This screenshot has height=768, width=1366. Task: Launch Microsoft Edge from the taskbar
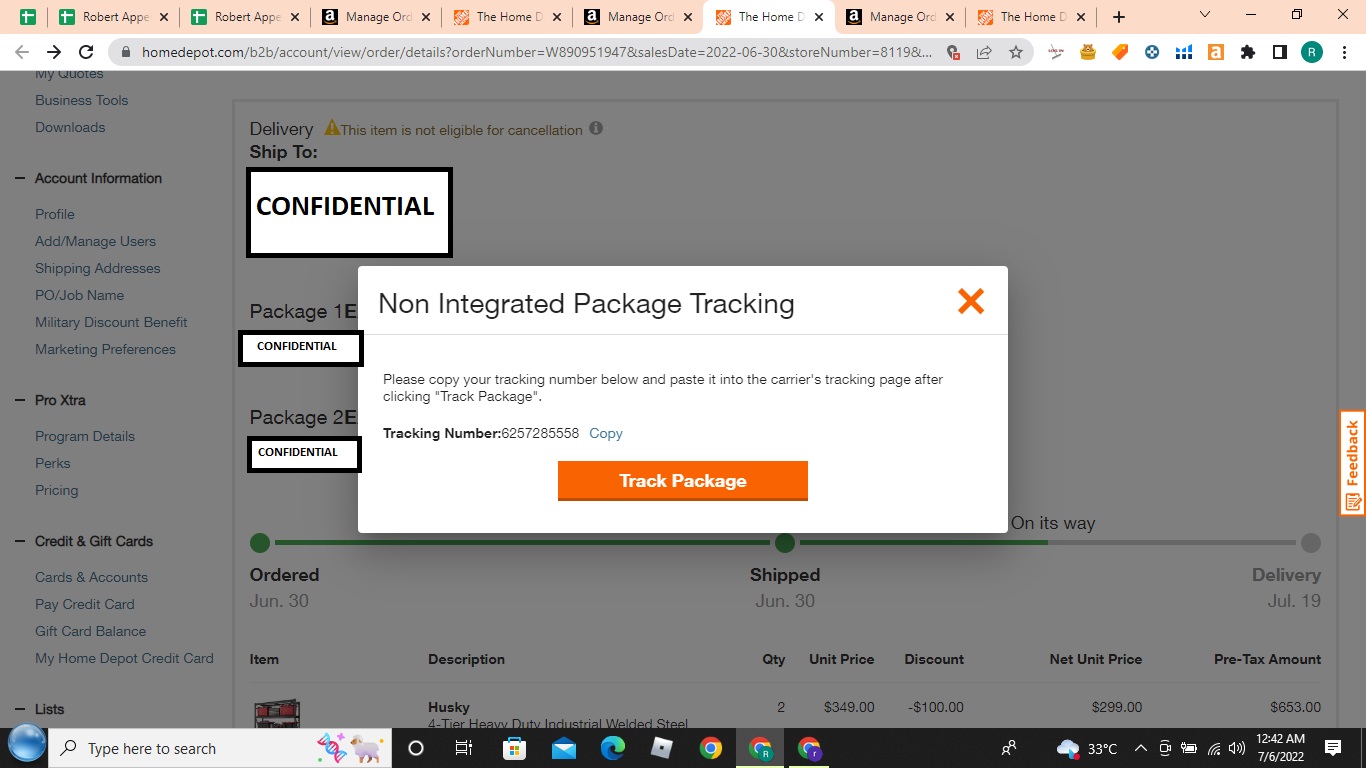coord(612,748)
